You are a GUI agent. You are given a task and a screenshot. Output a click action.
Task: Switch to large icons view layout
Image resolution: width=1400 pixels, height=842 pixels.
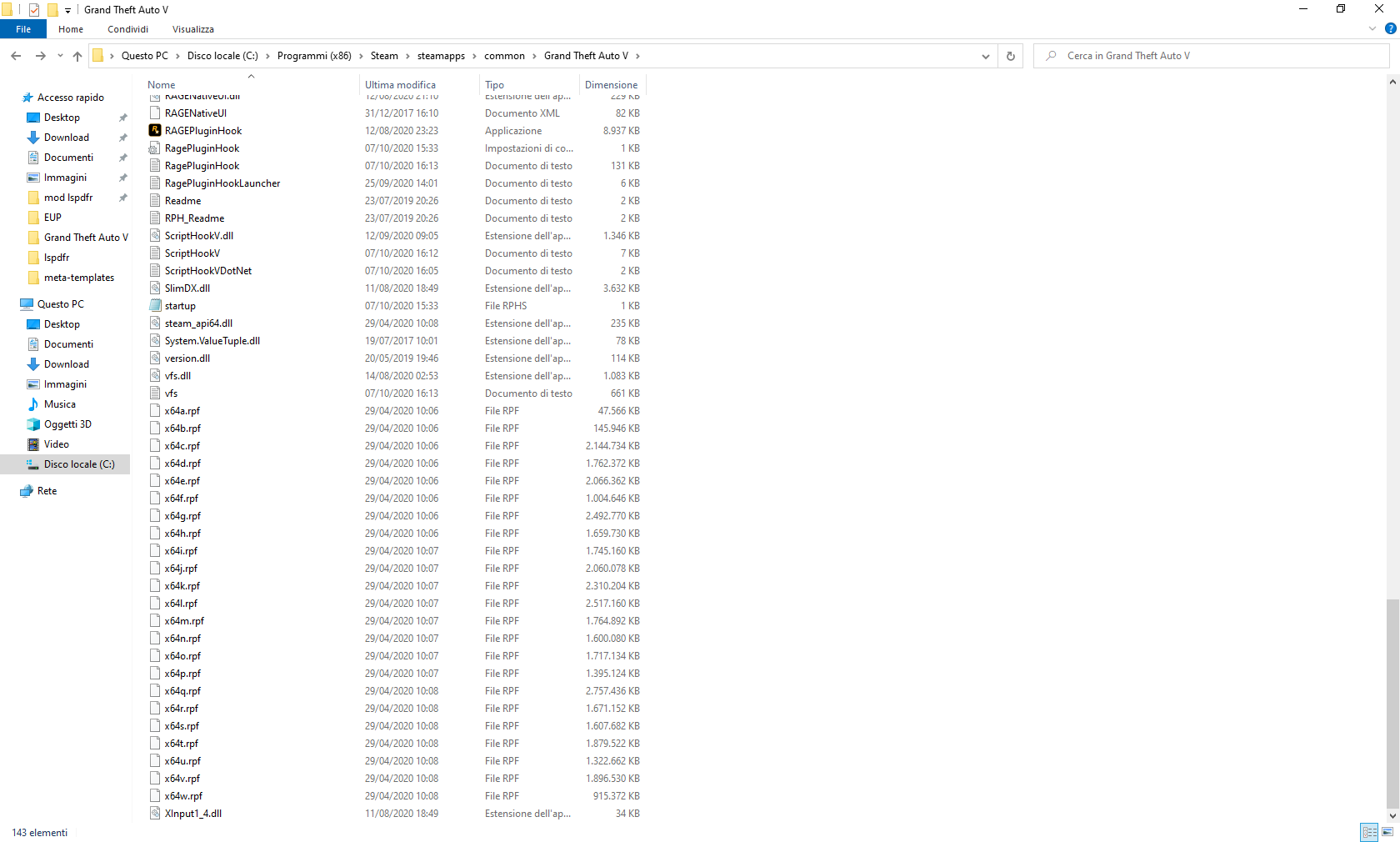[x=1387, y=832]
